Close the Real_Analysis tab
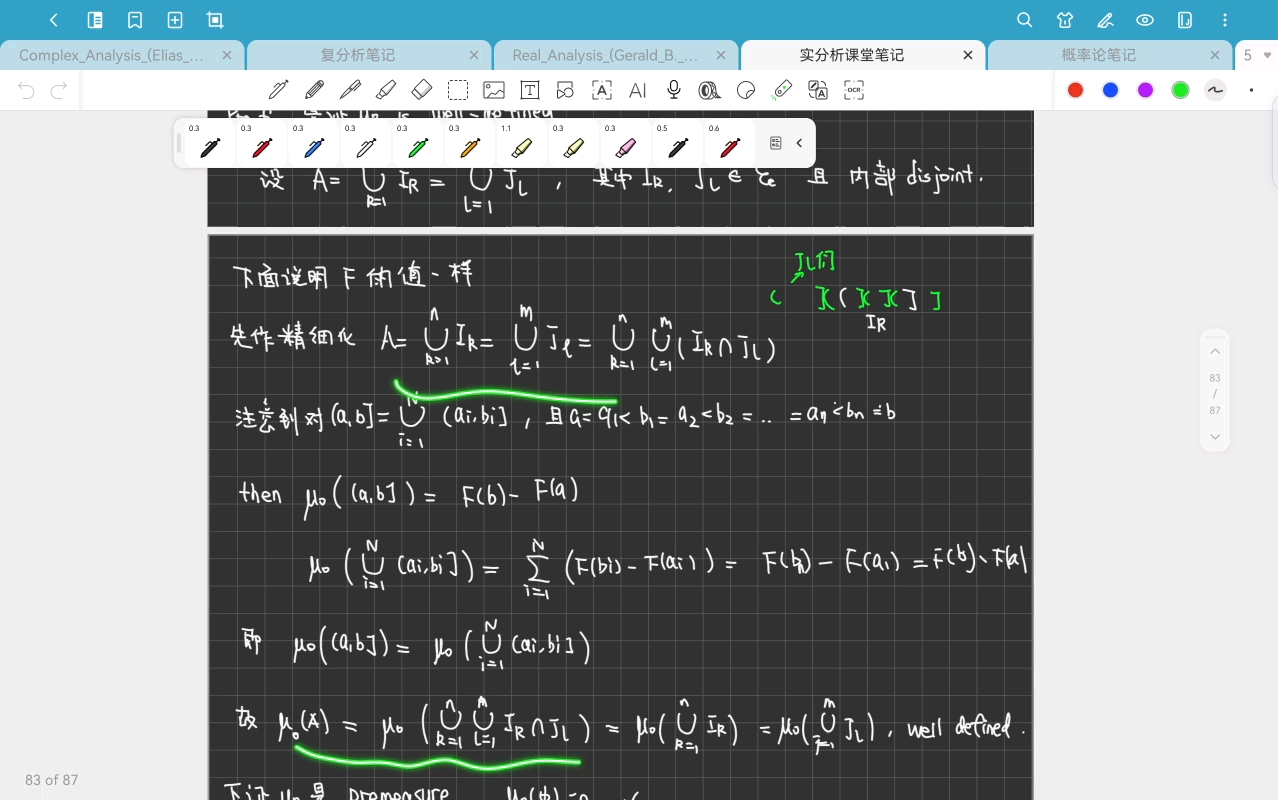 721,55
